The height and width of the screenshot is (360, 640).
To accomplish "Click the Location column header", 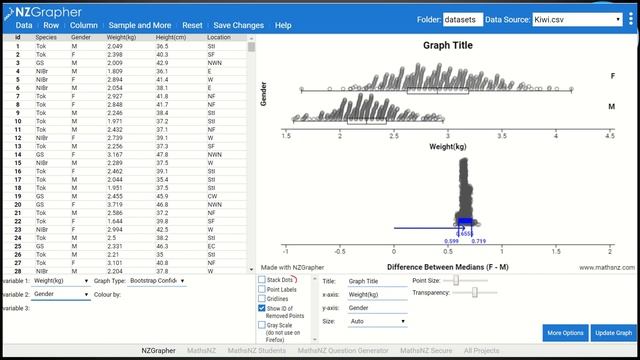I will (219, 37).
